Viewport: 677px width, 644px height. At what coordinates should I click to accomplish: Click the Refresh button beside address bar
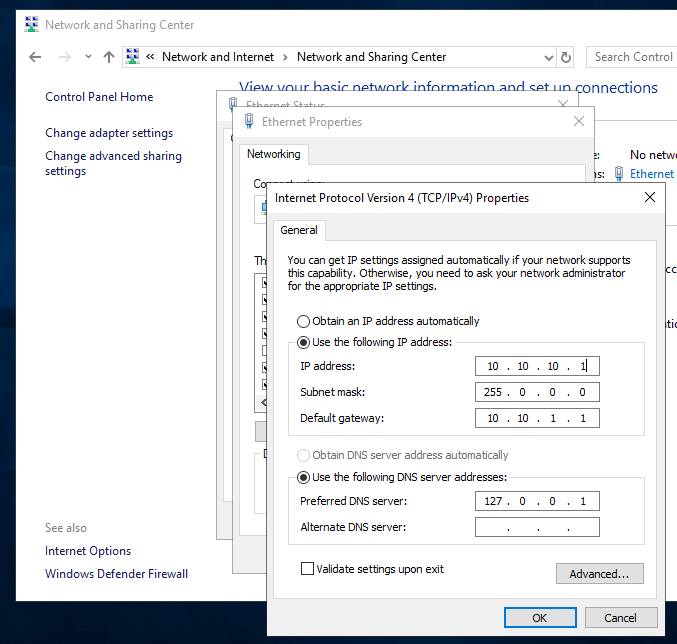[566, 57]
